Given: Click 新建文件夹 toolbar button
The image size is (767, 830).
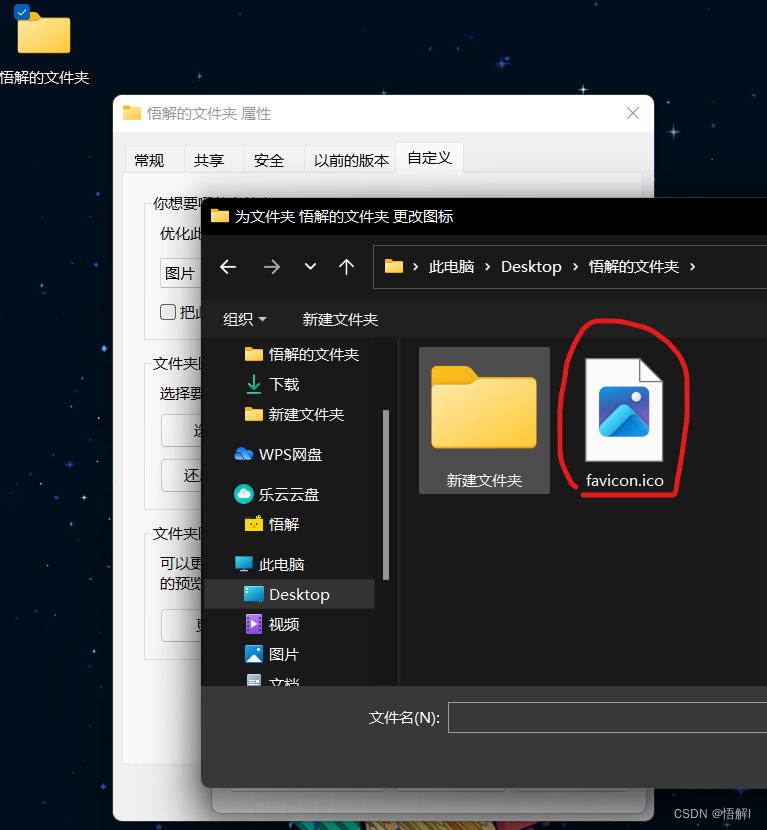Looking at the screenshot, I should tap(340, 319).
